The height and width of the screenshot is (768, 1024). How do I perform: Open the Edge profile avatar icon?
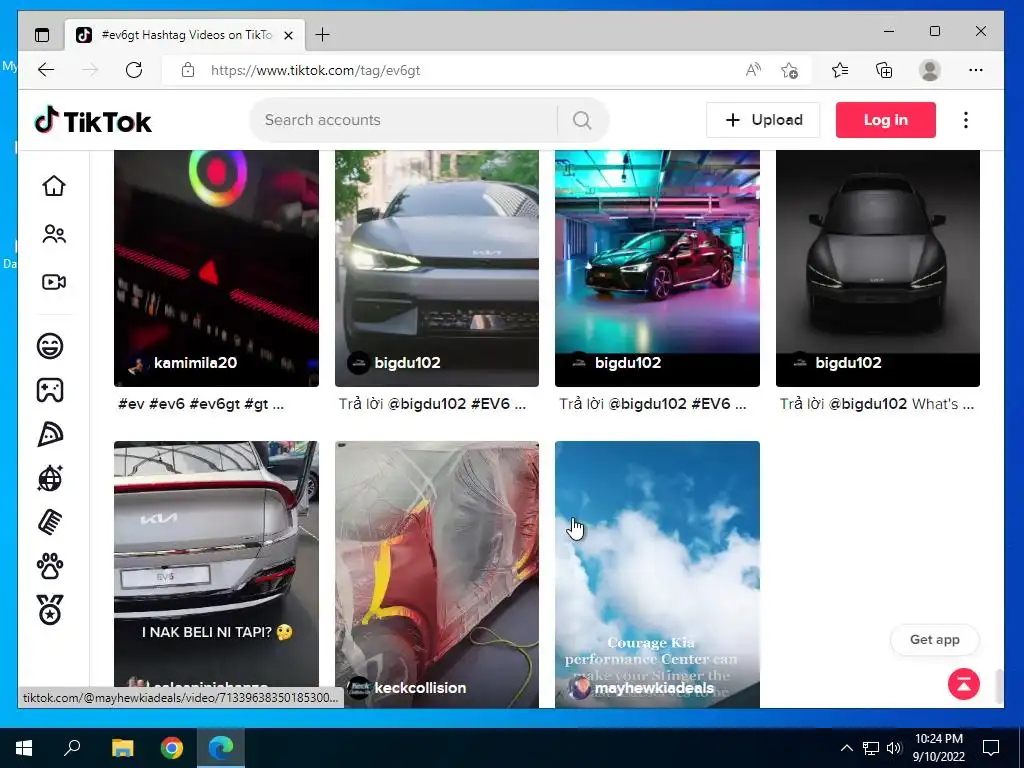click(x=929, y=70)
